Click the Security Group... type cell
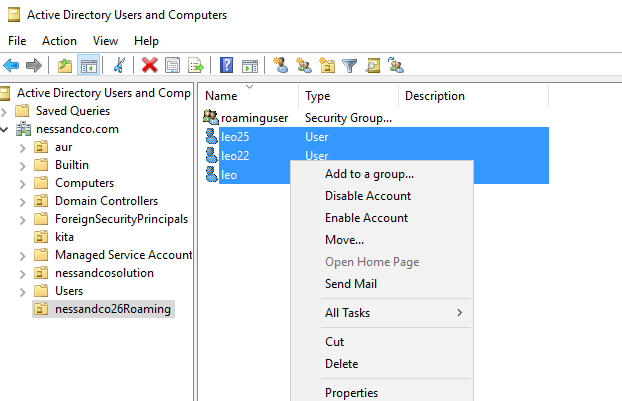Image resolution: width=622 pixels, height=401 pixels. (348, 118)
